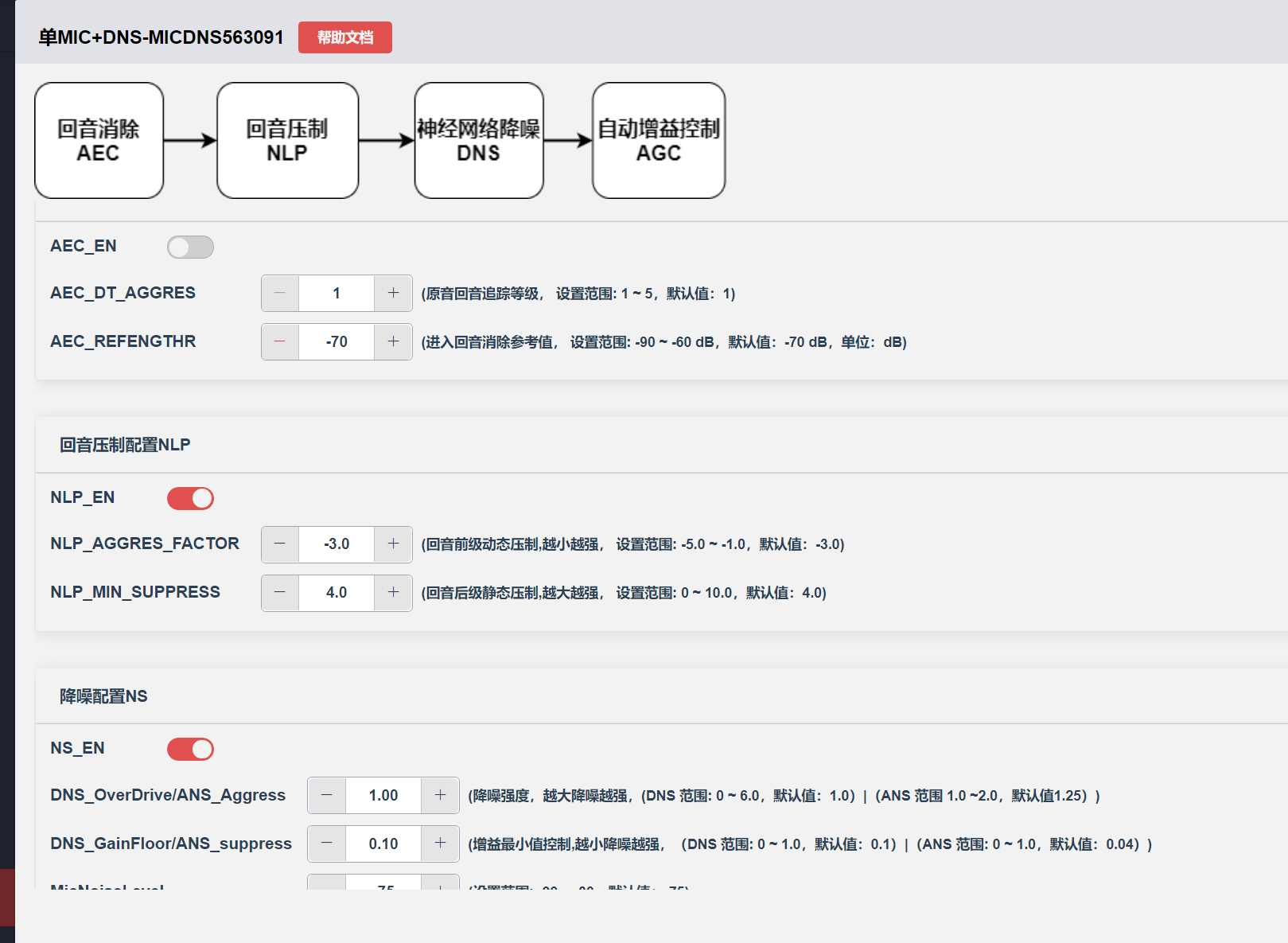1288x943 pixels.
Task: Increase AEC_DT_AGGRES with plus button
Action: [x=393, y=294]
